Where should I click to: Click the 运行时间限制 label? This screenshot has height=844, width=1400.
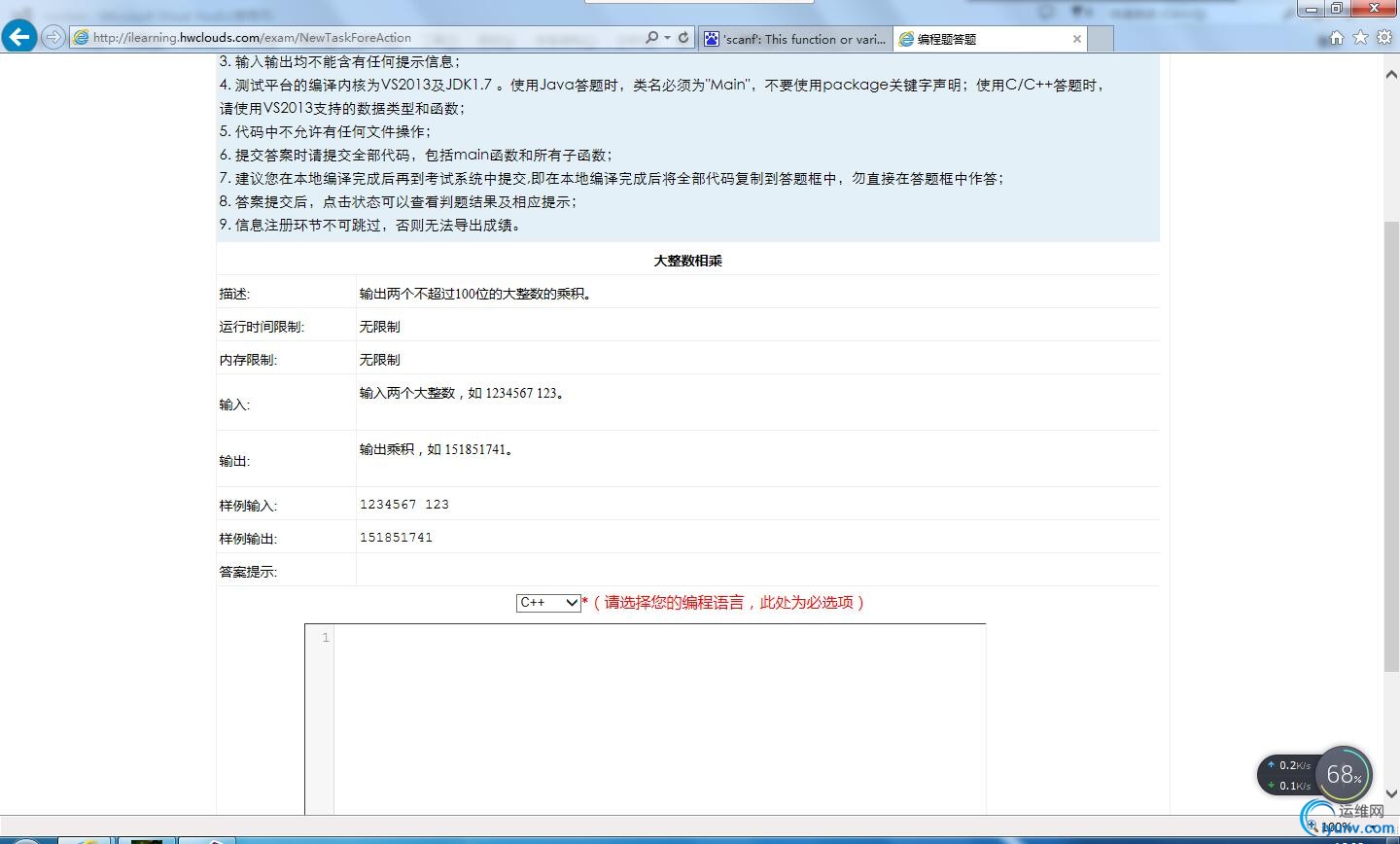point(262,327)
